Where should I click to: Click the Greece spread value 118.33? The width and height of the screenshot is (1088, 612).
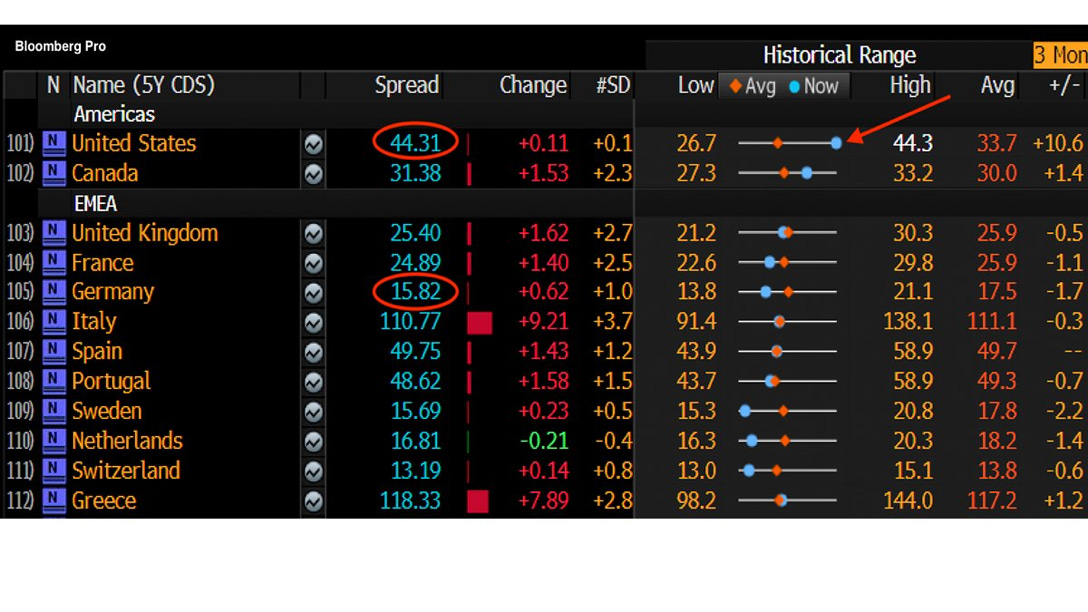[410, 501]
